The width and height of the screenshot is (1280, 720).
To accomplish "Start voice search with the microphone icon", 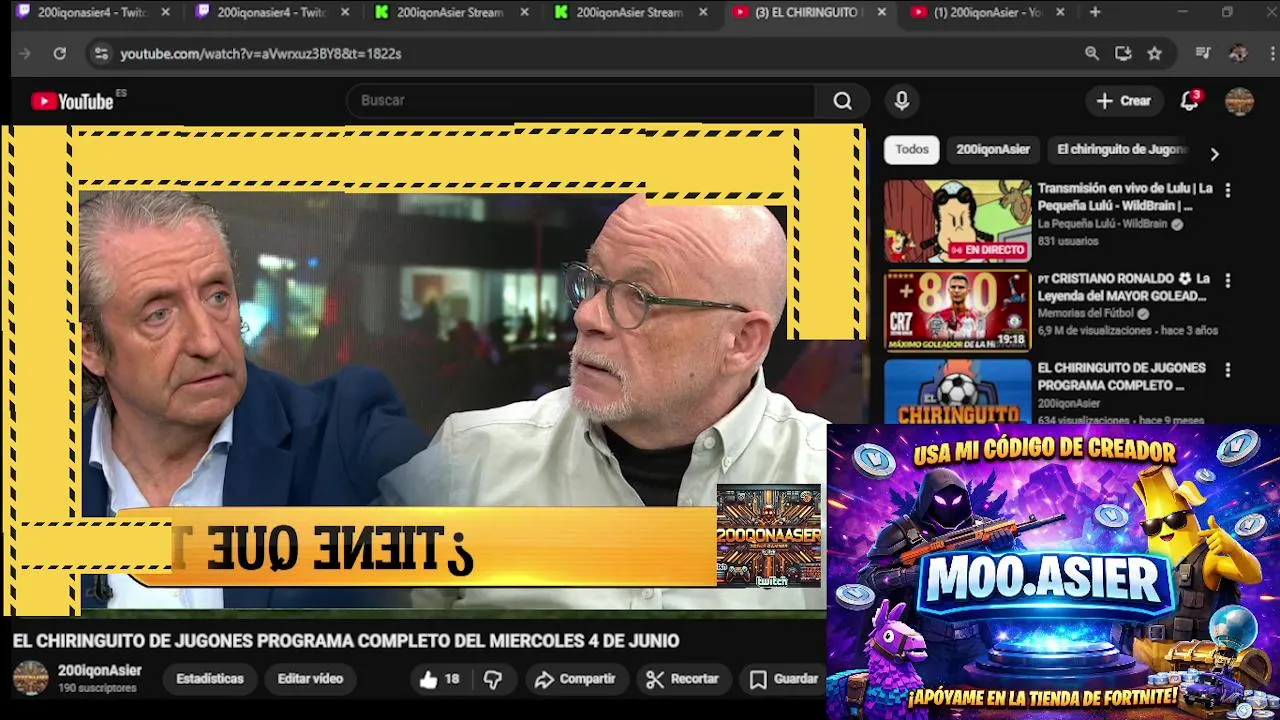I will [x=902, y=100].
